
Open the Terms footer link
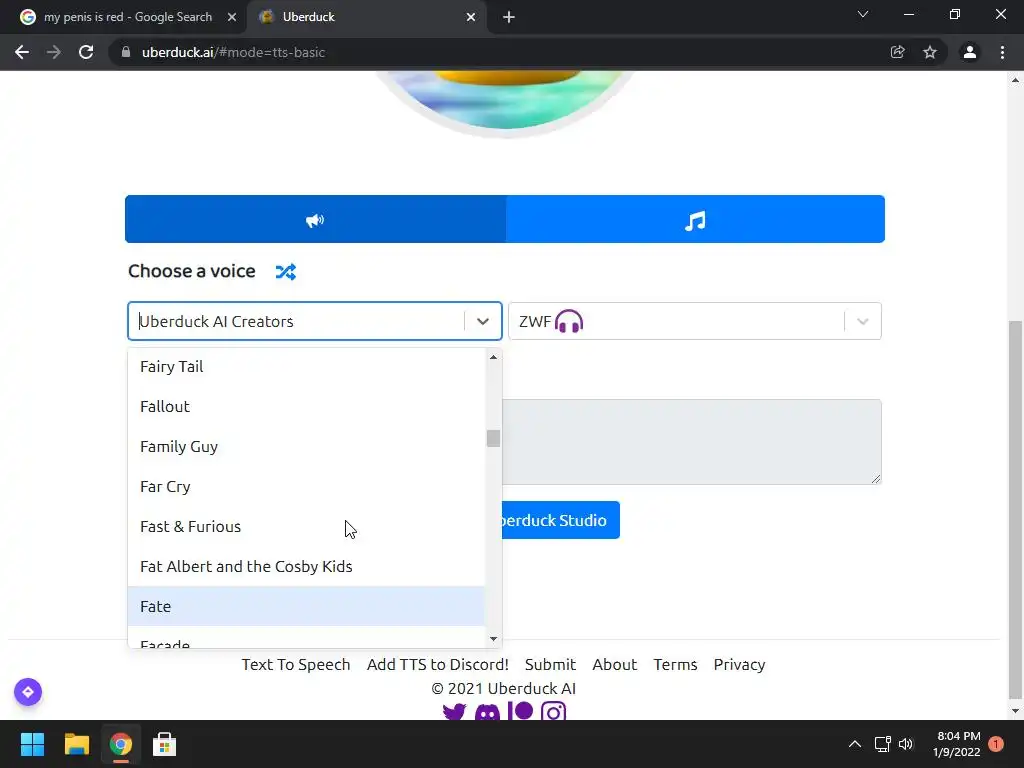pyautogui.click(x=675, y=664)
